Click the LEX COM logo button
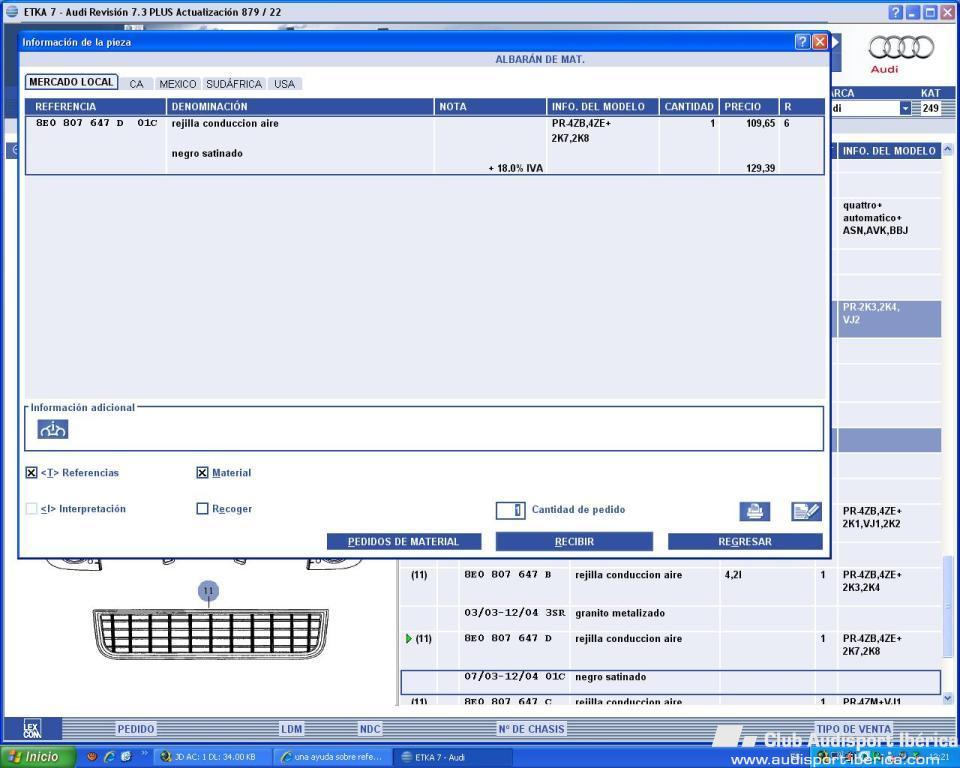 pyautogui.click(x=32, y=729)
